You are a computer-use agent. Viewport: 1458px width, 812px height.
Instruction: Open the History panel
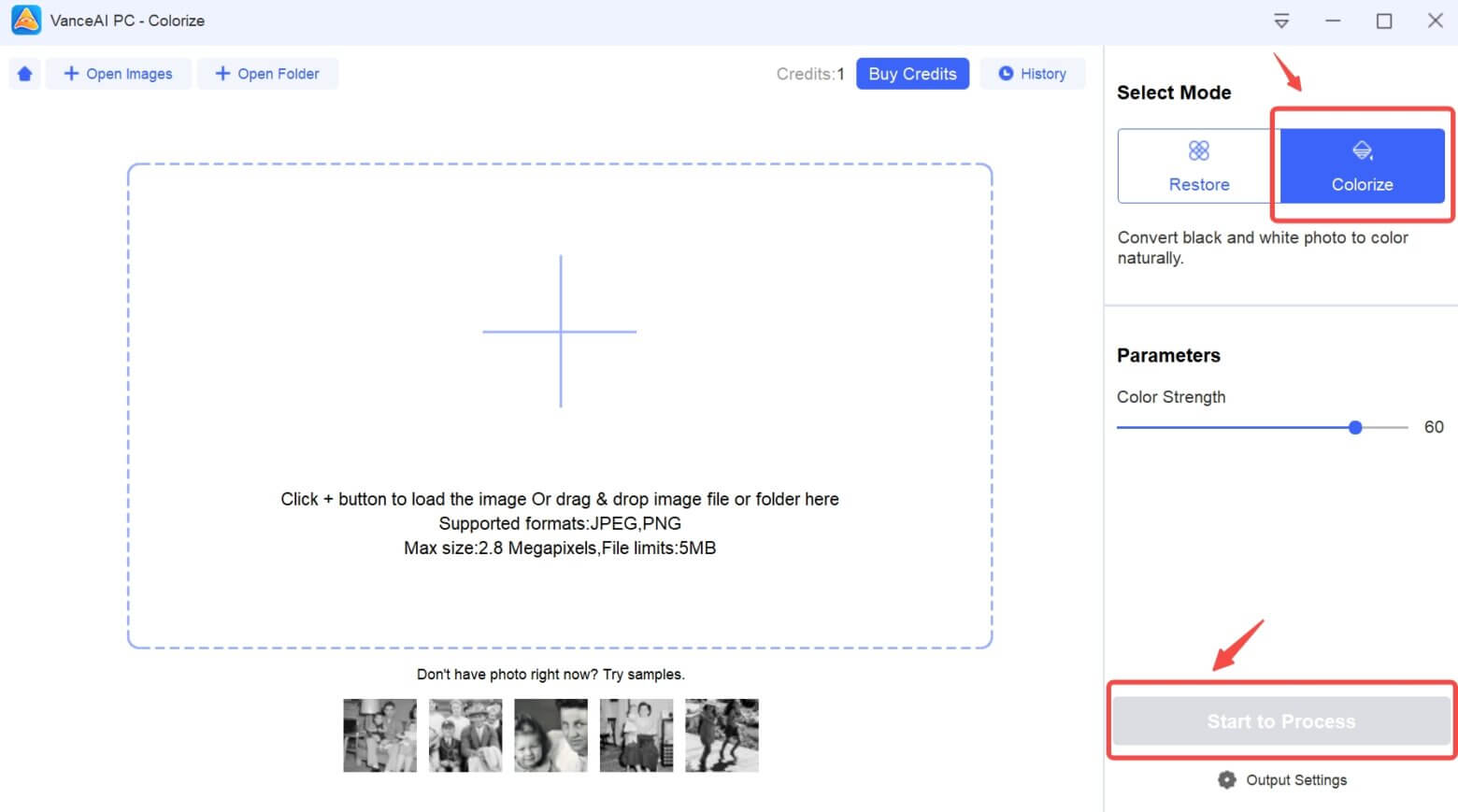[x=1032, y=74]
